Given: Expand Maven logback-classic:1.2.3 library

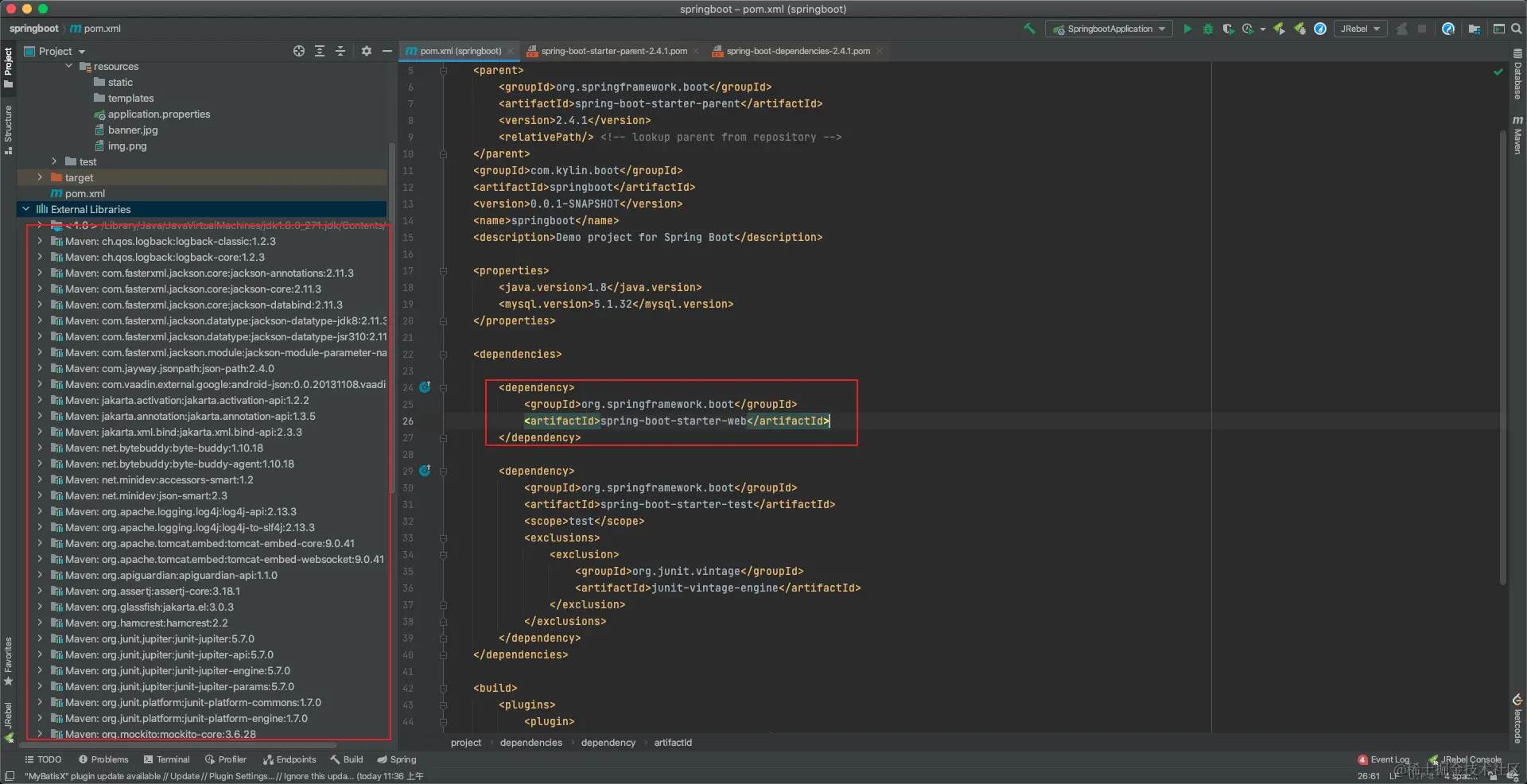Looking at the screenshot, I should (x=40, y=241).
